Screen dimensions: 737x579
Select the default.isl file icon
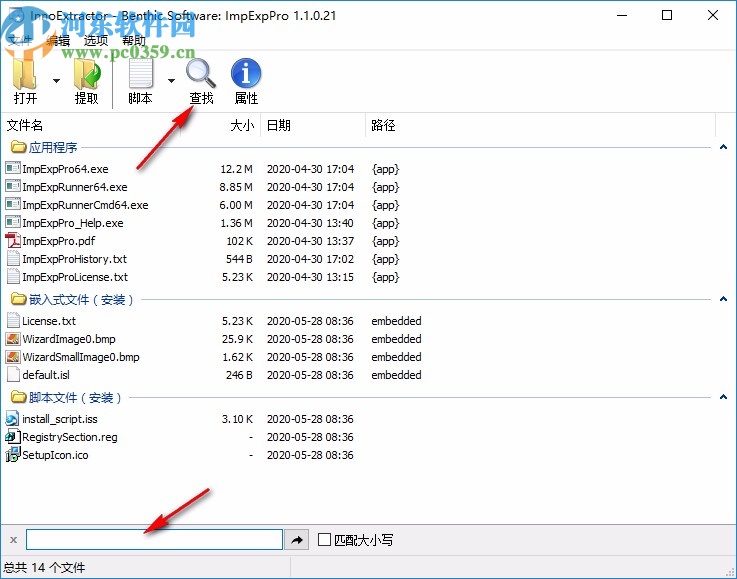pyautogui.click(x=13, y=375)
